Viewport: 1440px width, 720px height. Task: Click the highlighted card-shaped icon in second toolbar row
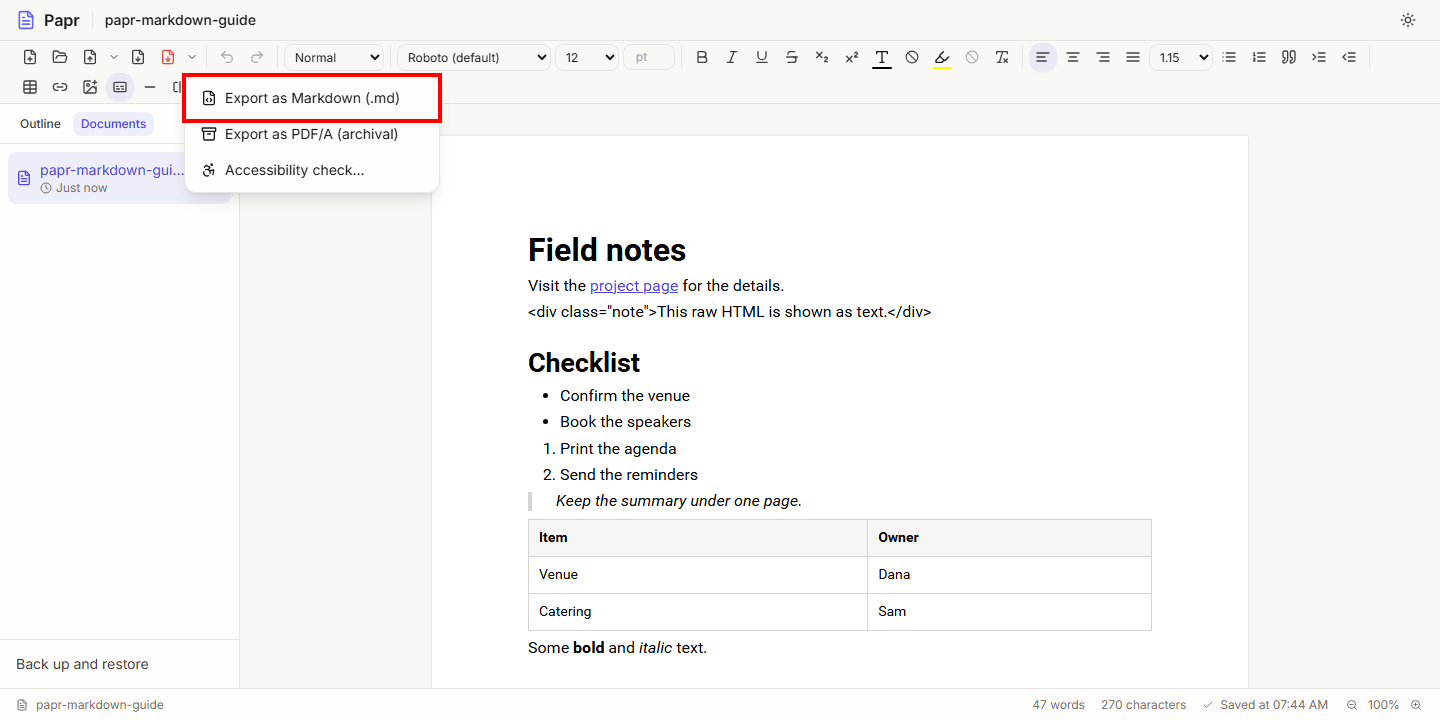click(120, 87)
